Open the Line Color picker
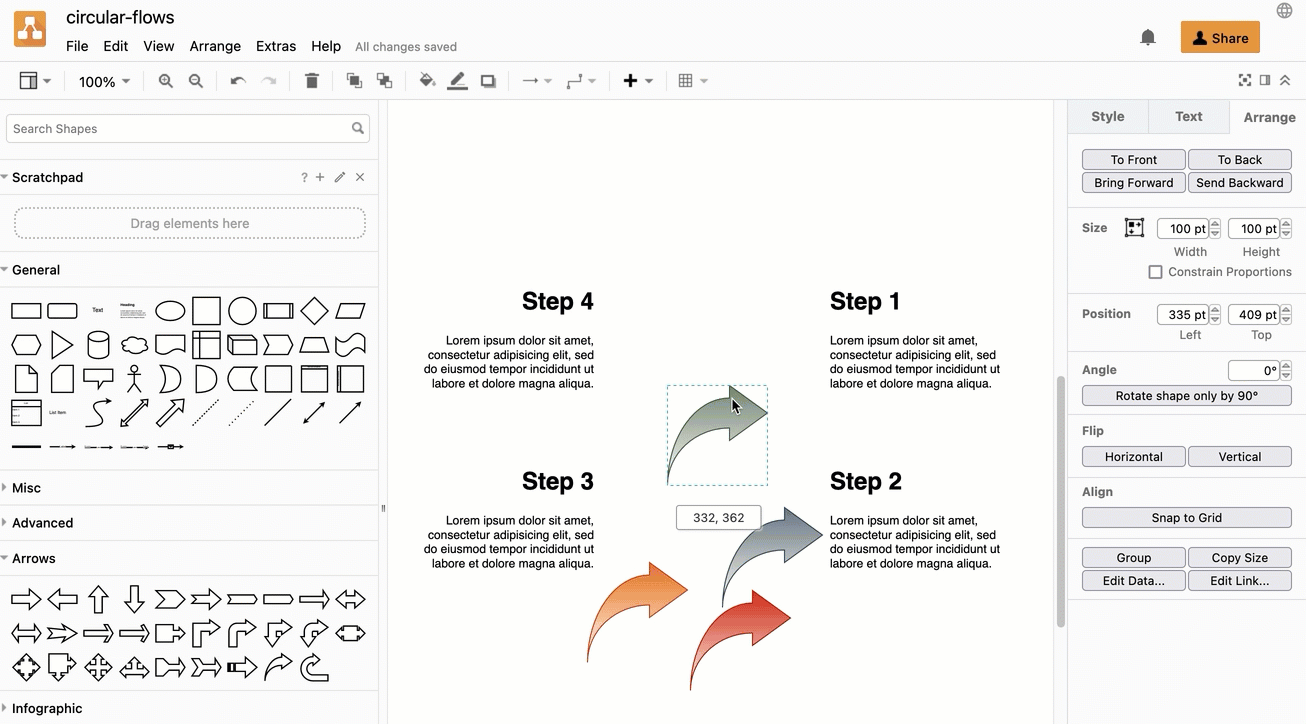This screenshot has height=724, width=1306. [x=457, y=80]
